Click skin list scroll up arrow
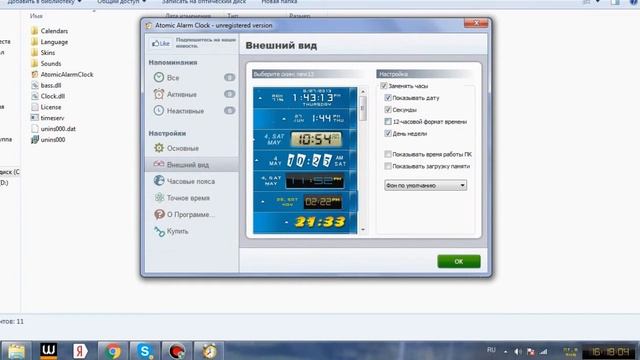Screen dimensions: 640x360 tap(363, 91)
